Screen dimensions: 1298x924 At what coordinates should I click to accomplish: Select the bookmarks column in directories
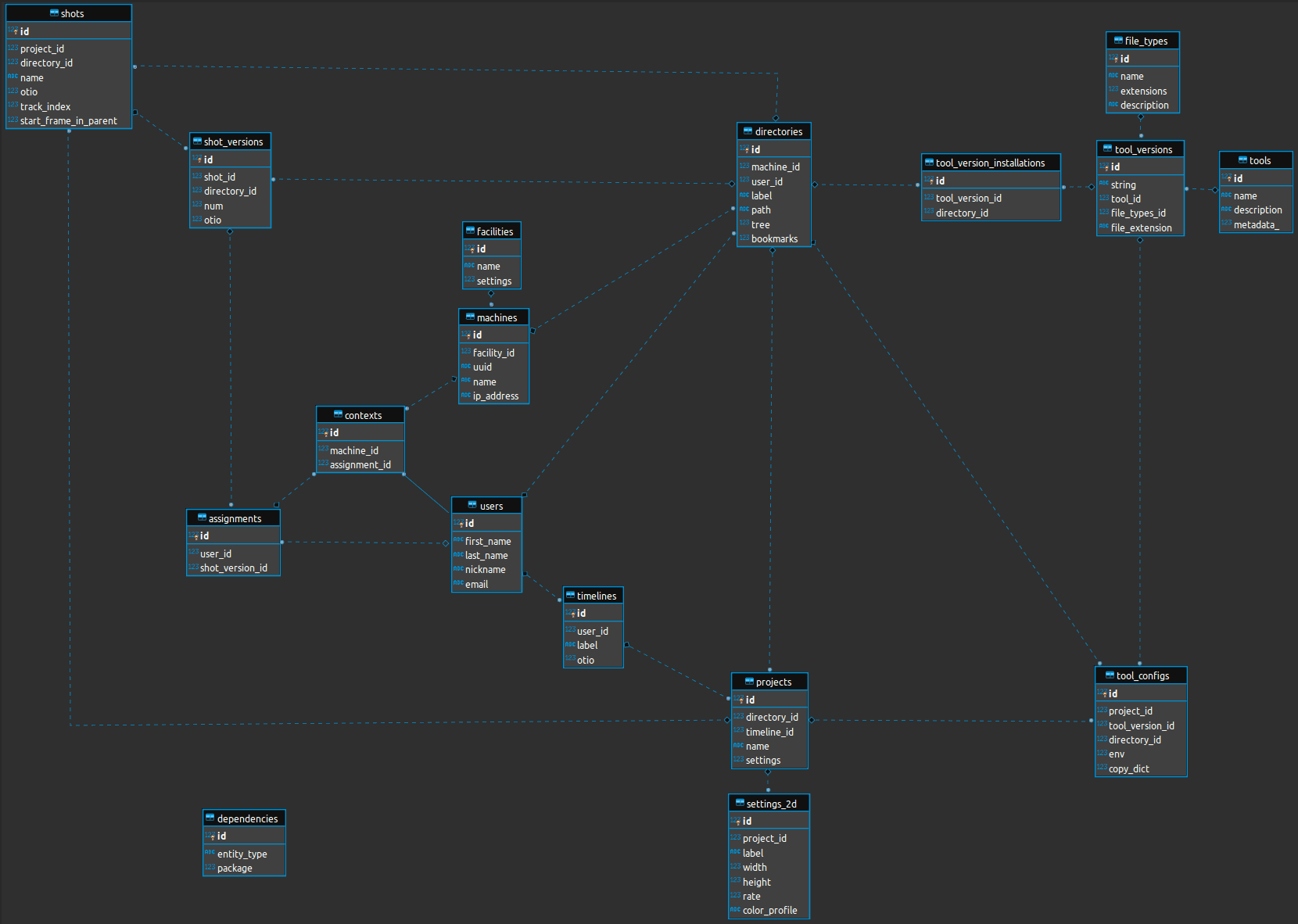tap(774, 239)
